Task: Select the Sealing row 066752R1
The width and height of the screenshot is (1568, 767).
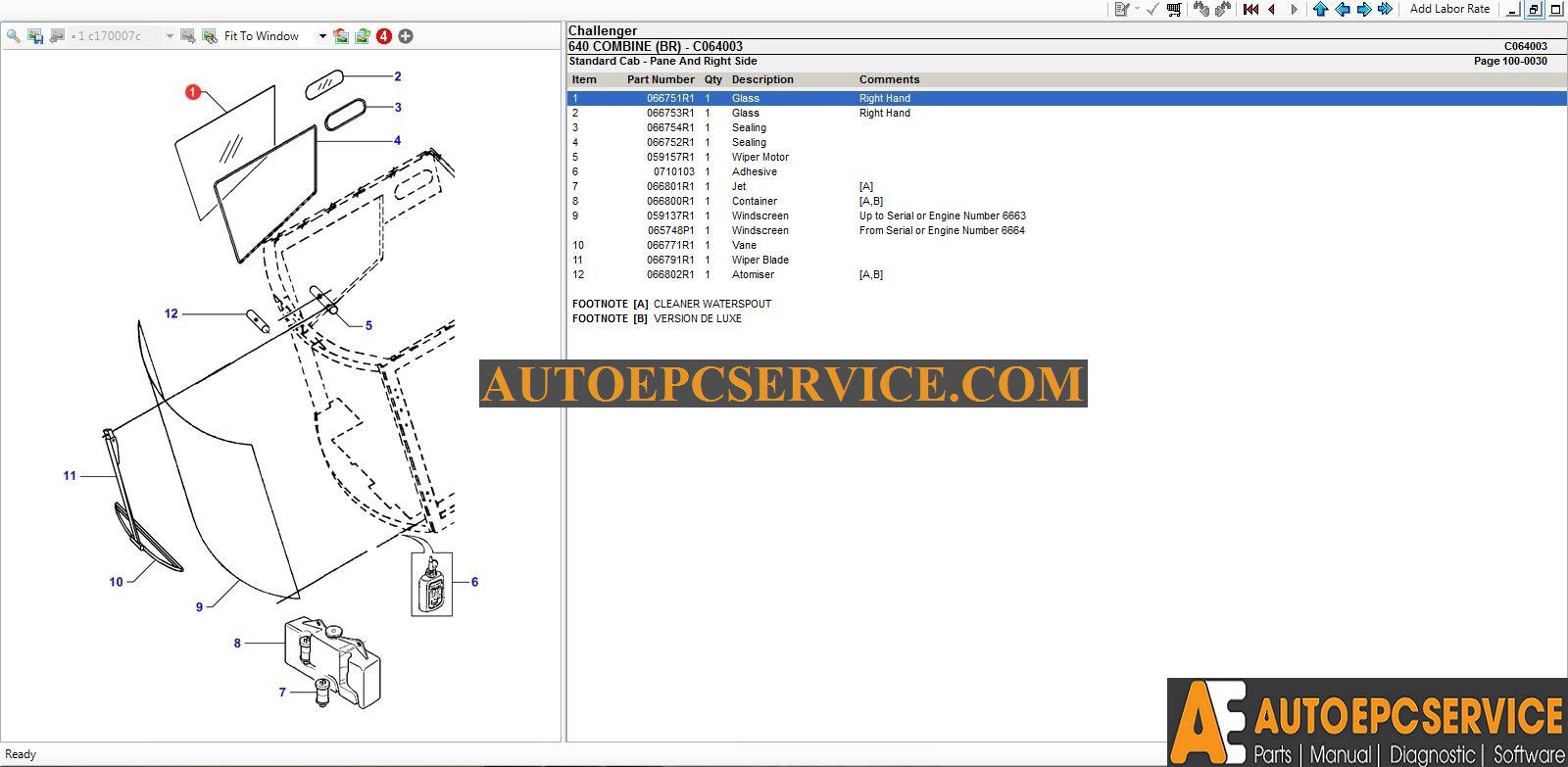Action: [x=1066, y=142]
